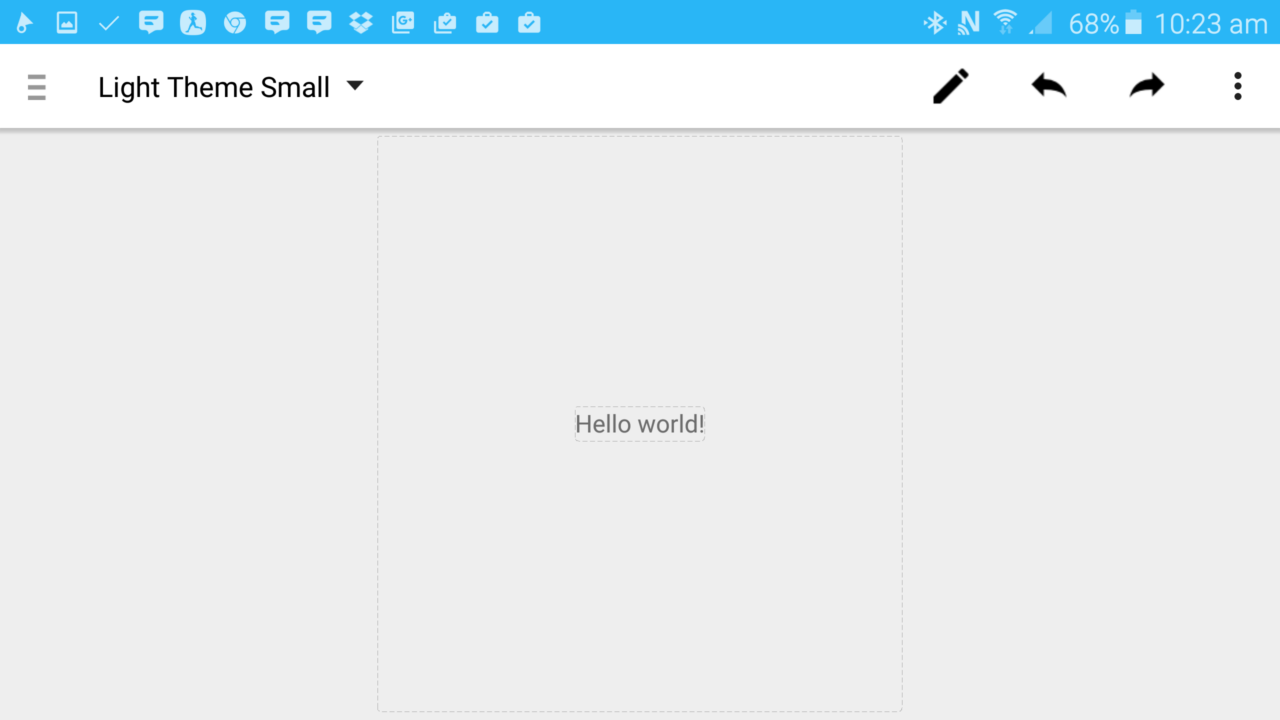Tap the pencil edit icon
Screen dimensions: 1280x720
pos(949,86)
